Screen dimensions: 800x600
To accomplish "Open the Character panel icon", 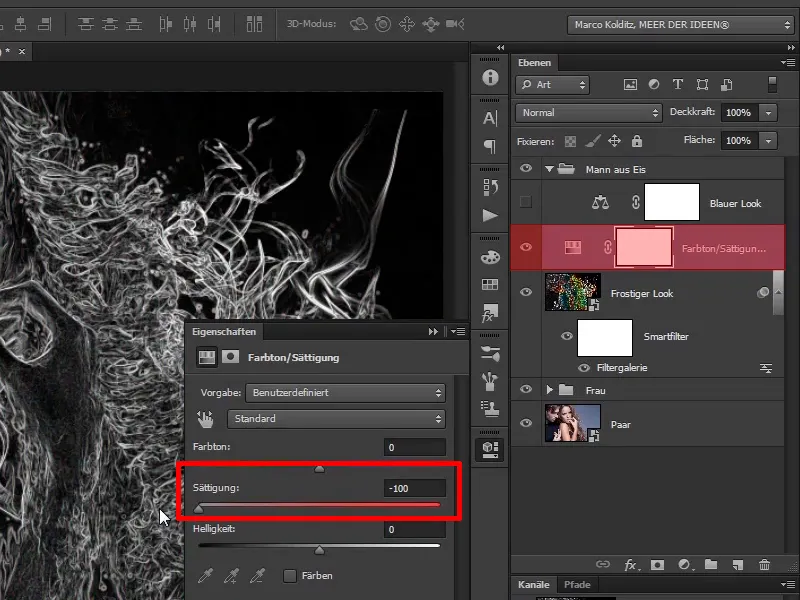I will pyautogui.click(x=490, y=118).
